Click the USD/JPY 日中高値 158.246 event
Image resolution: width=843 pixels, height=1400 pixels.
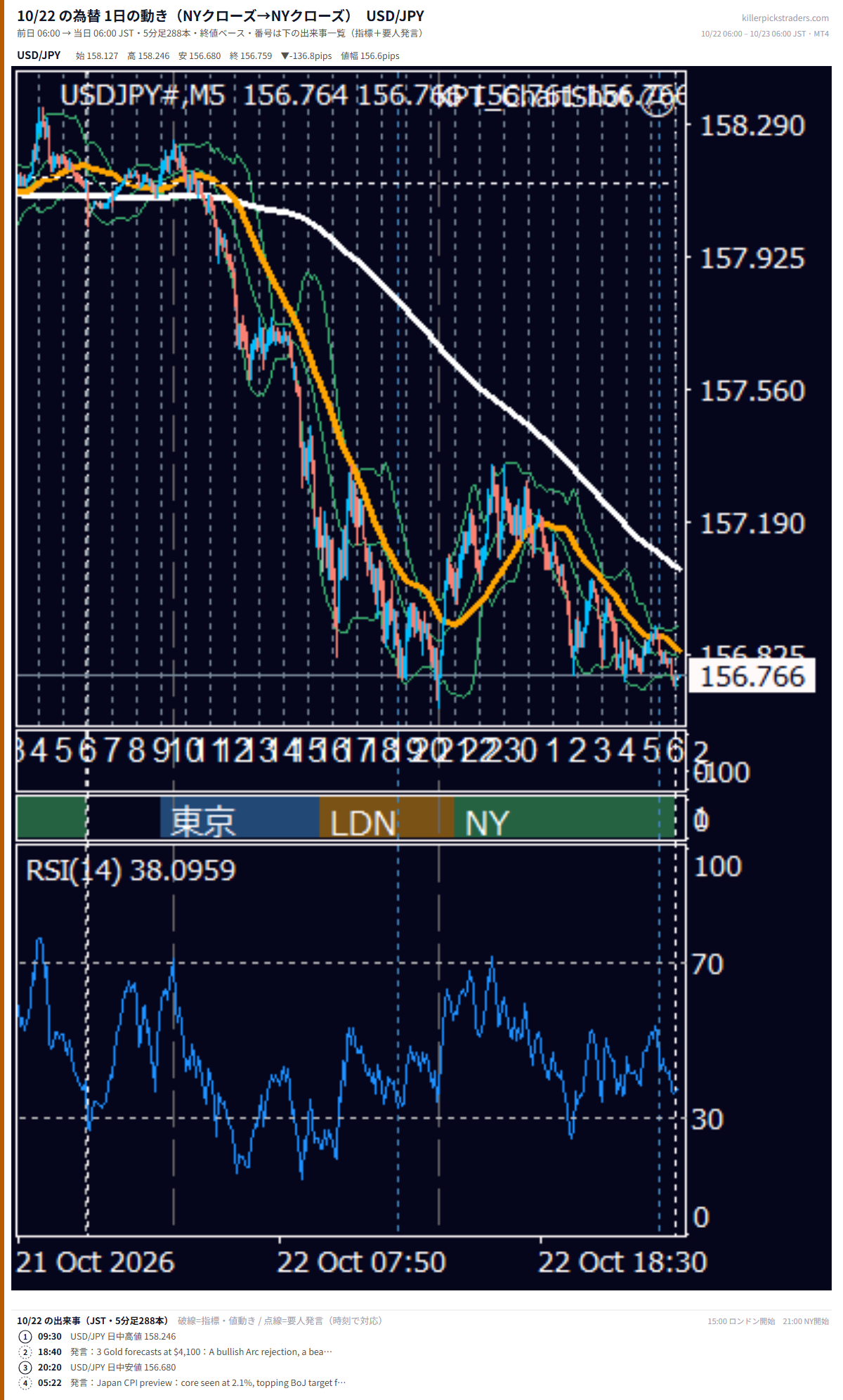[x=123, y=1336]
